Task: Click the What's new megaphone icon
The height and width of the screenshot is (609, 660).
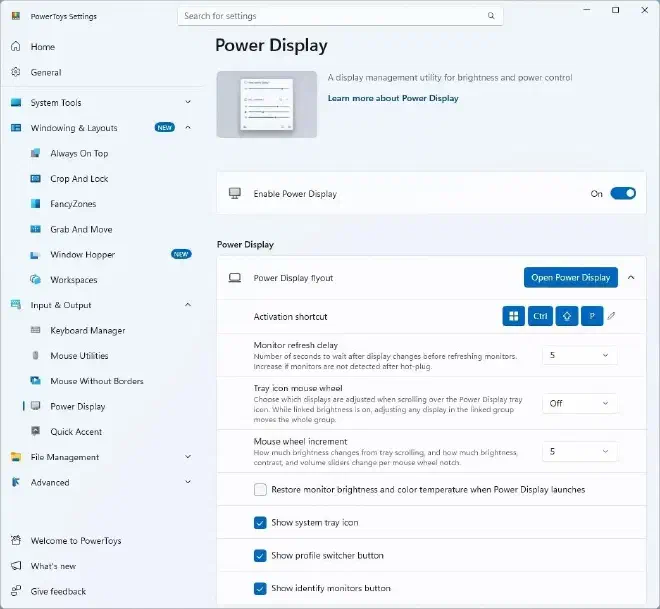Action: pos(16,566)
